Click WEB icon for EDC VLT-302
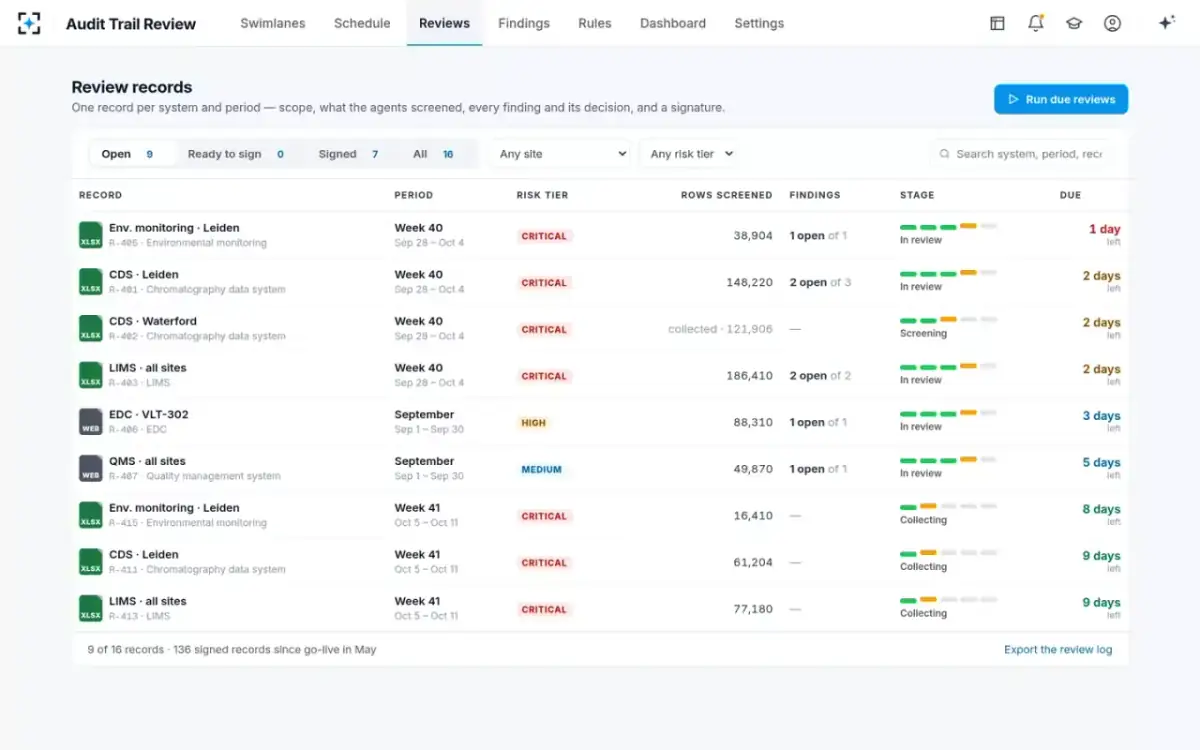1200x750 pixels. tap(91, 422)
